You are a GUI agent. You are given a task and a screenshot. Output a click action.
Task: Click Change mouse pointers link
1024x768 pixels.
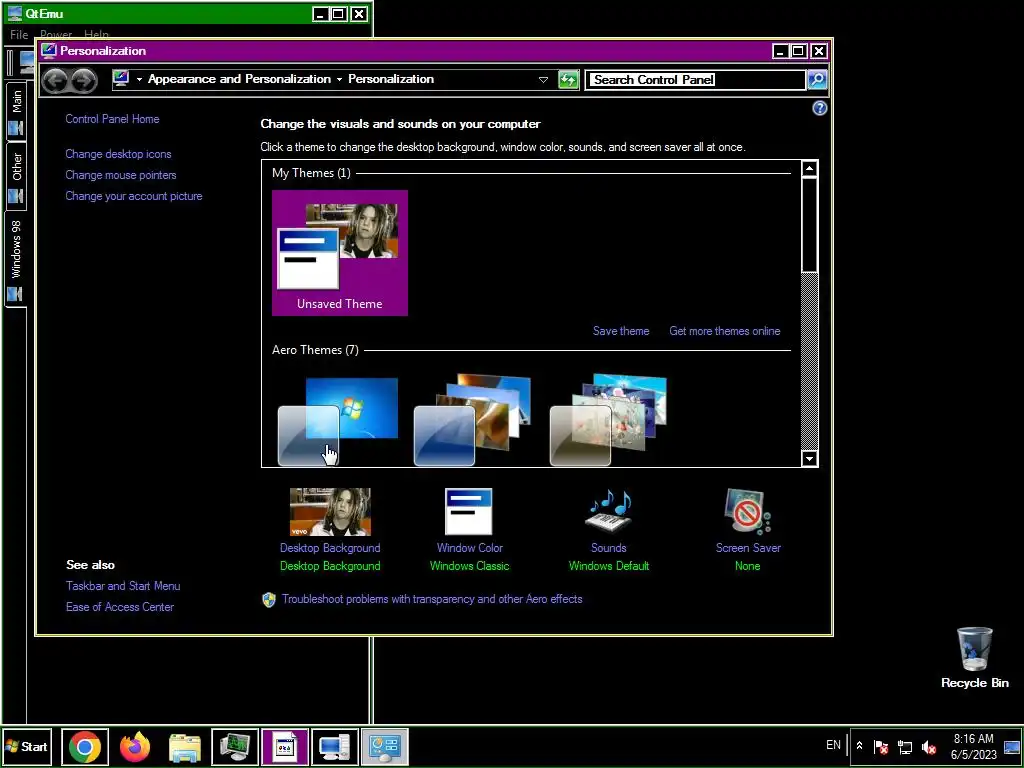[121, 175]
